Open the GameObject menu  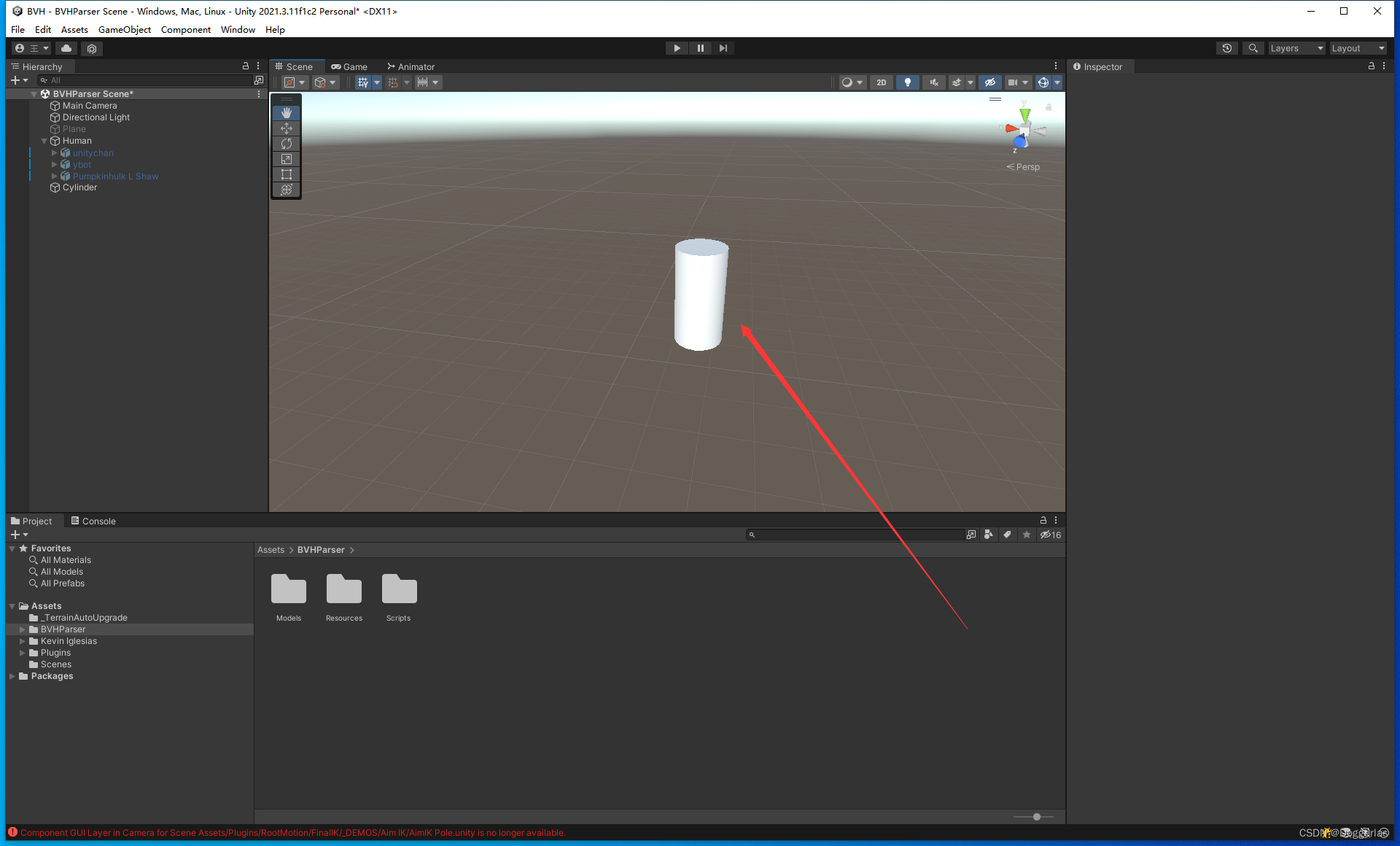(x=125, y=30)
